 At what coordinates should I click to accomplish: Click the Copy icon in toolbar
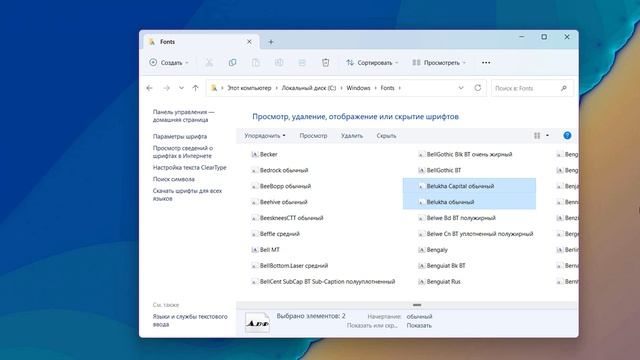click(232, 63)
